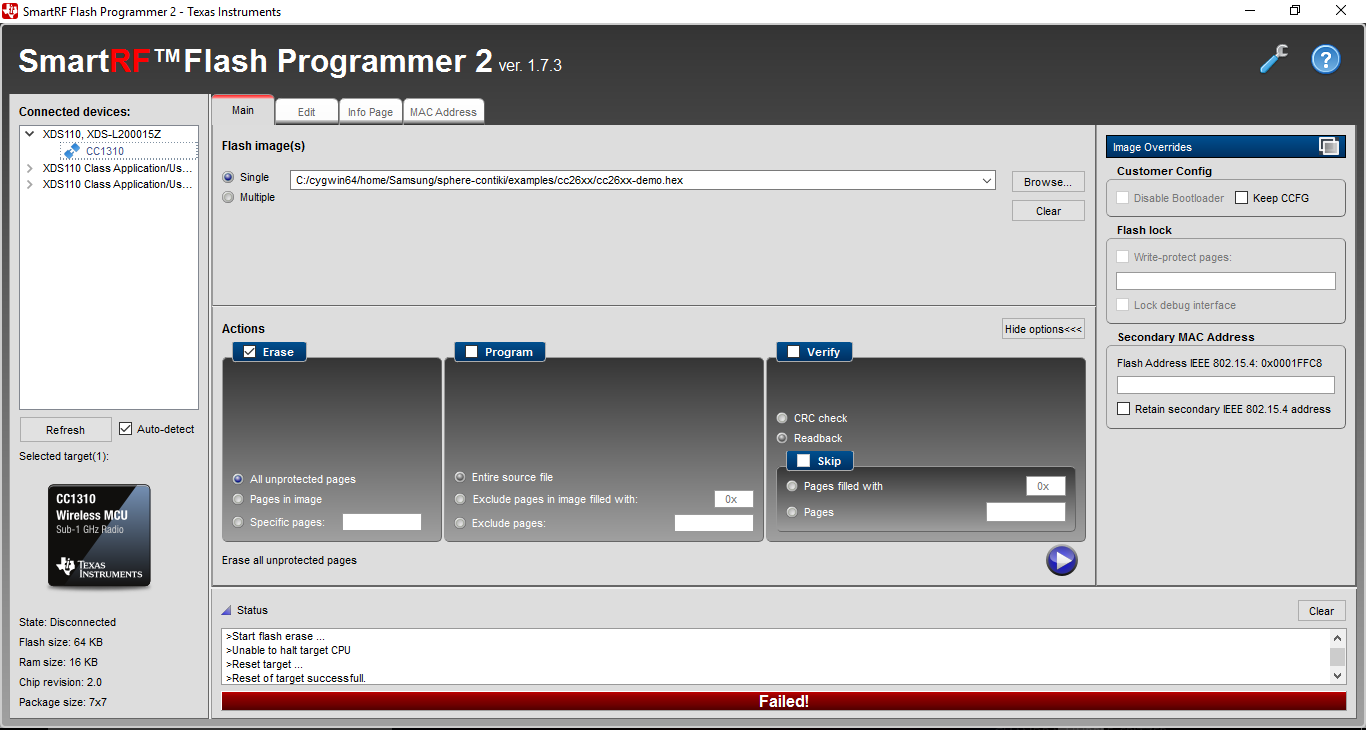Click the Image Overrides window icon
This screenshot has height=730, width=1366.
pyautogui.click(x=1328, y=147)
